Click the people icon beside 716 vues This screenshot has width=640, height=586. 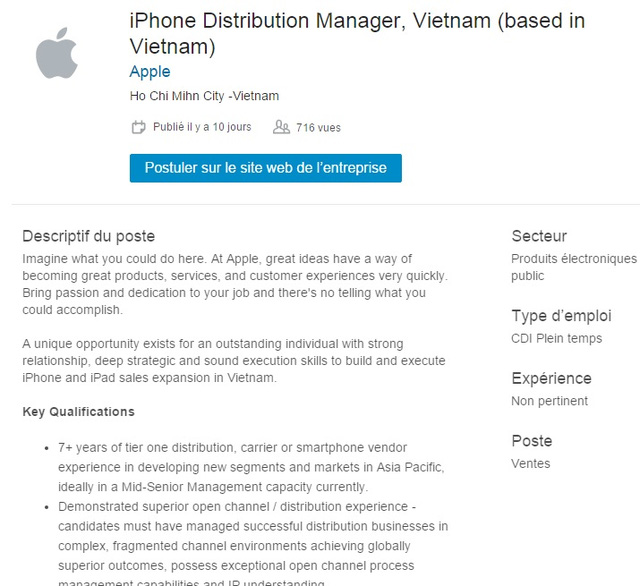click(281, 127)
